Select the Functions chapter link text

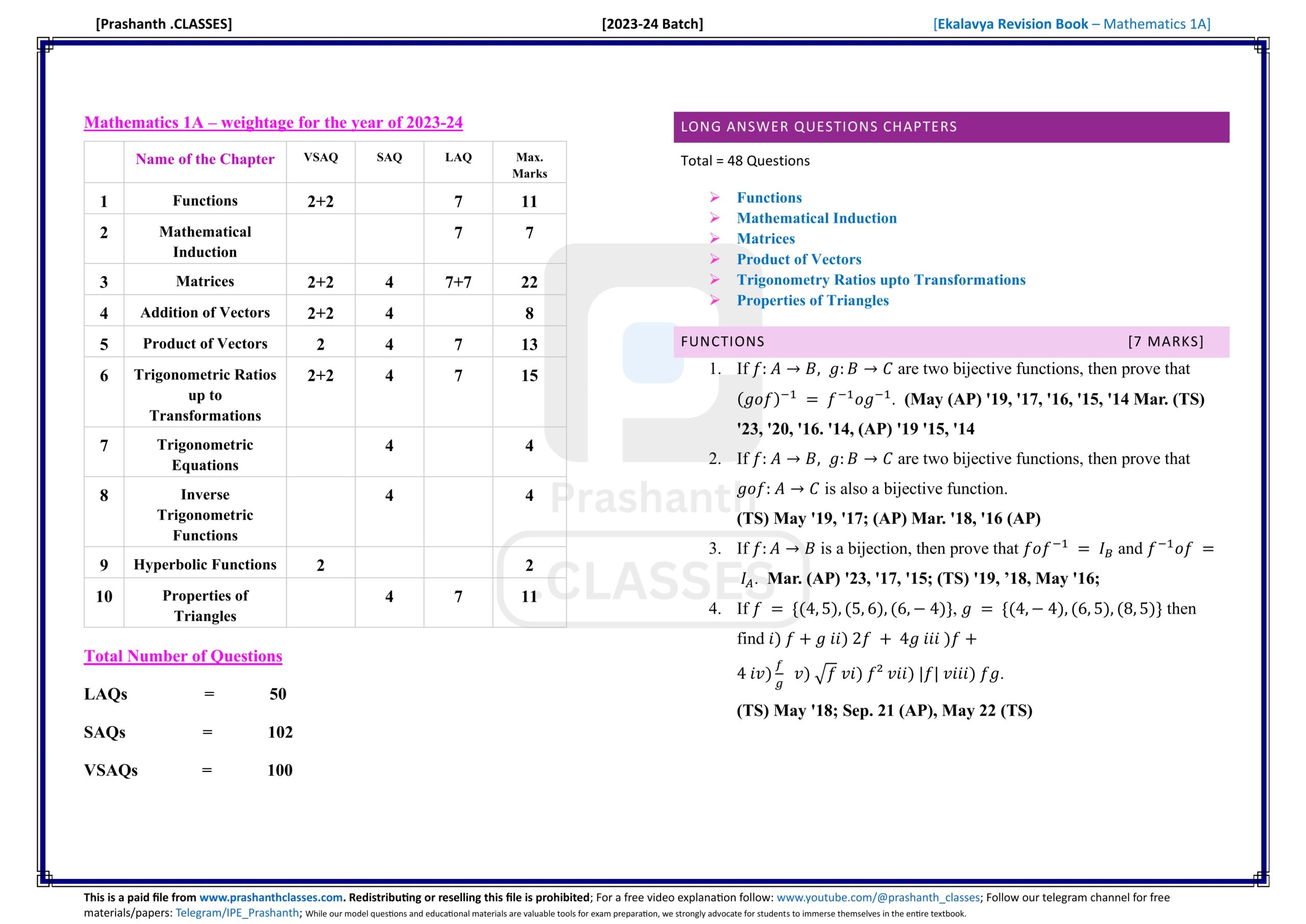pos(769,197)
